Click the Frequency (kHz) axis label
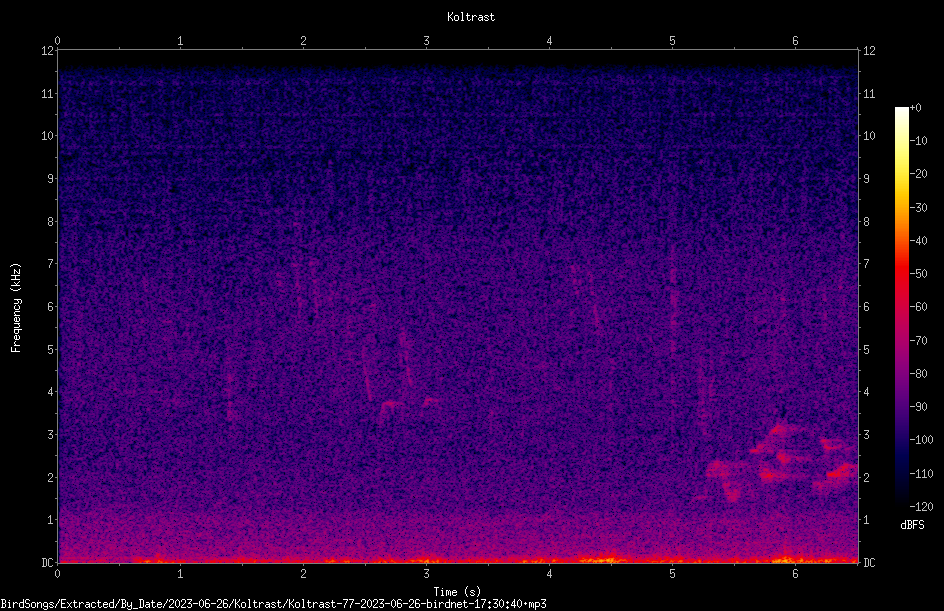The width and height of the screenshot is (944, 611). pos(16,308)
